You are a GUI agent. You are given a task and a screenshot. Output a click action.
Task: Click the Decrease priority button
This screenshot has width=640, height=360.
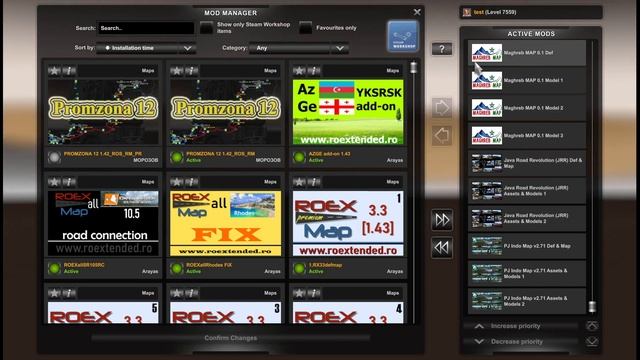pos(521,342)
